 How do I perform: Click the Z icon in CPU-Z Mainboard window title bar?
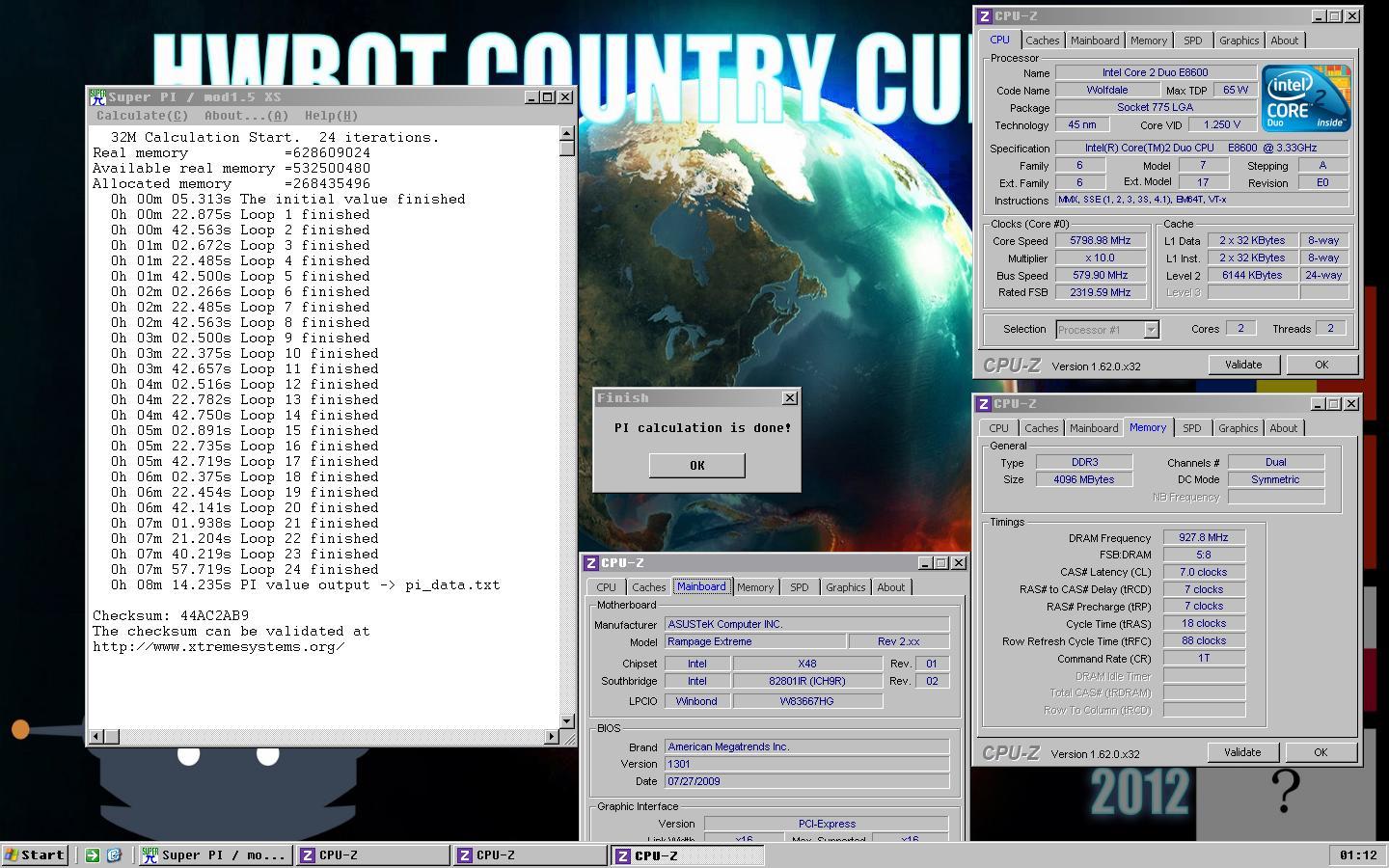point(591,563)
